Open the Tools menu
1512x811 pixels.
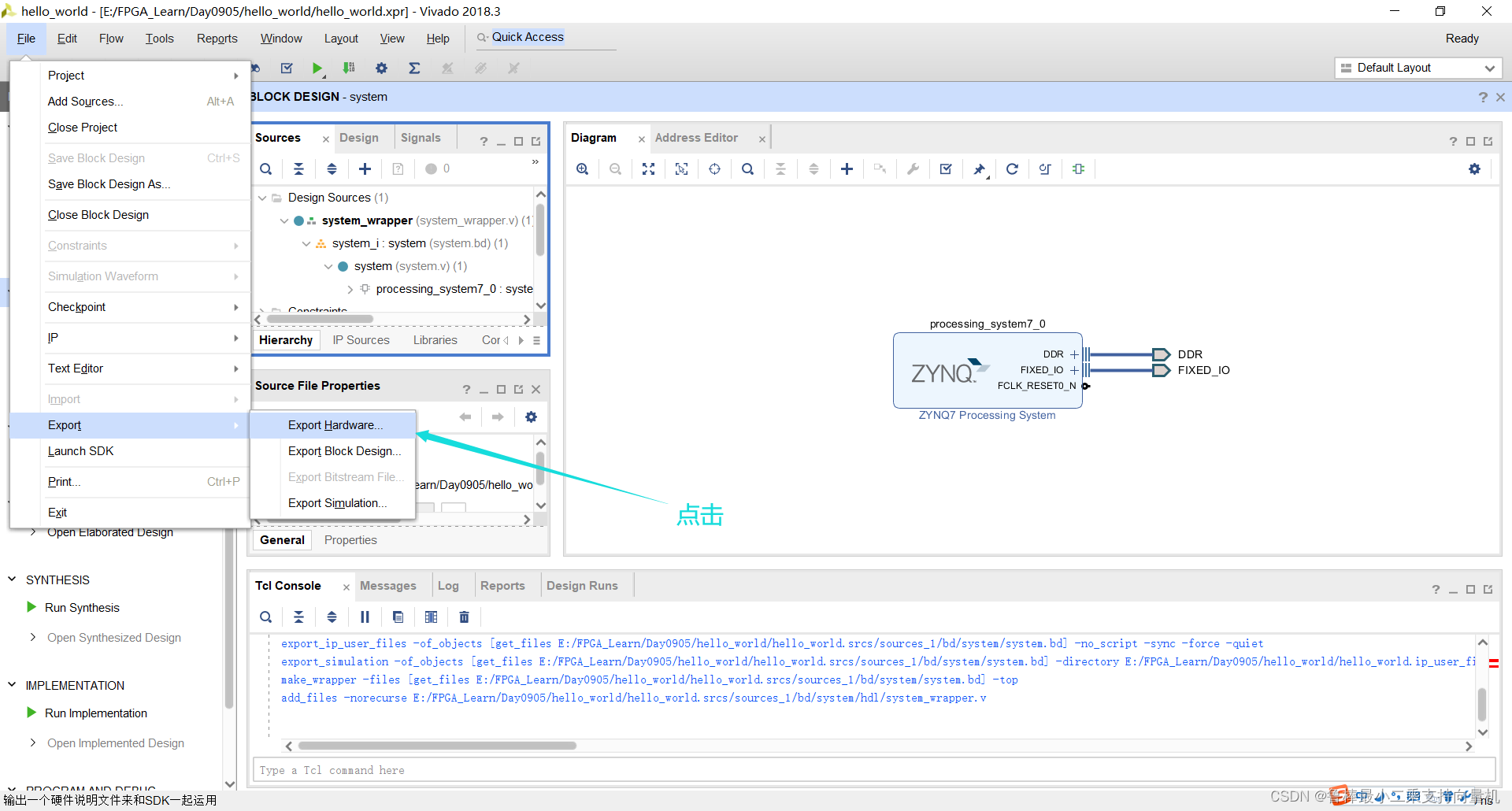(x=159, y=39)
